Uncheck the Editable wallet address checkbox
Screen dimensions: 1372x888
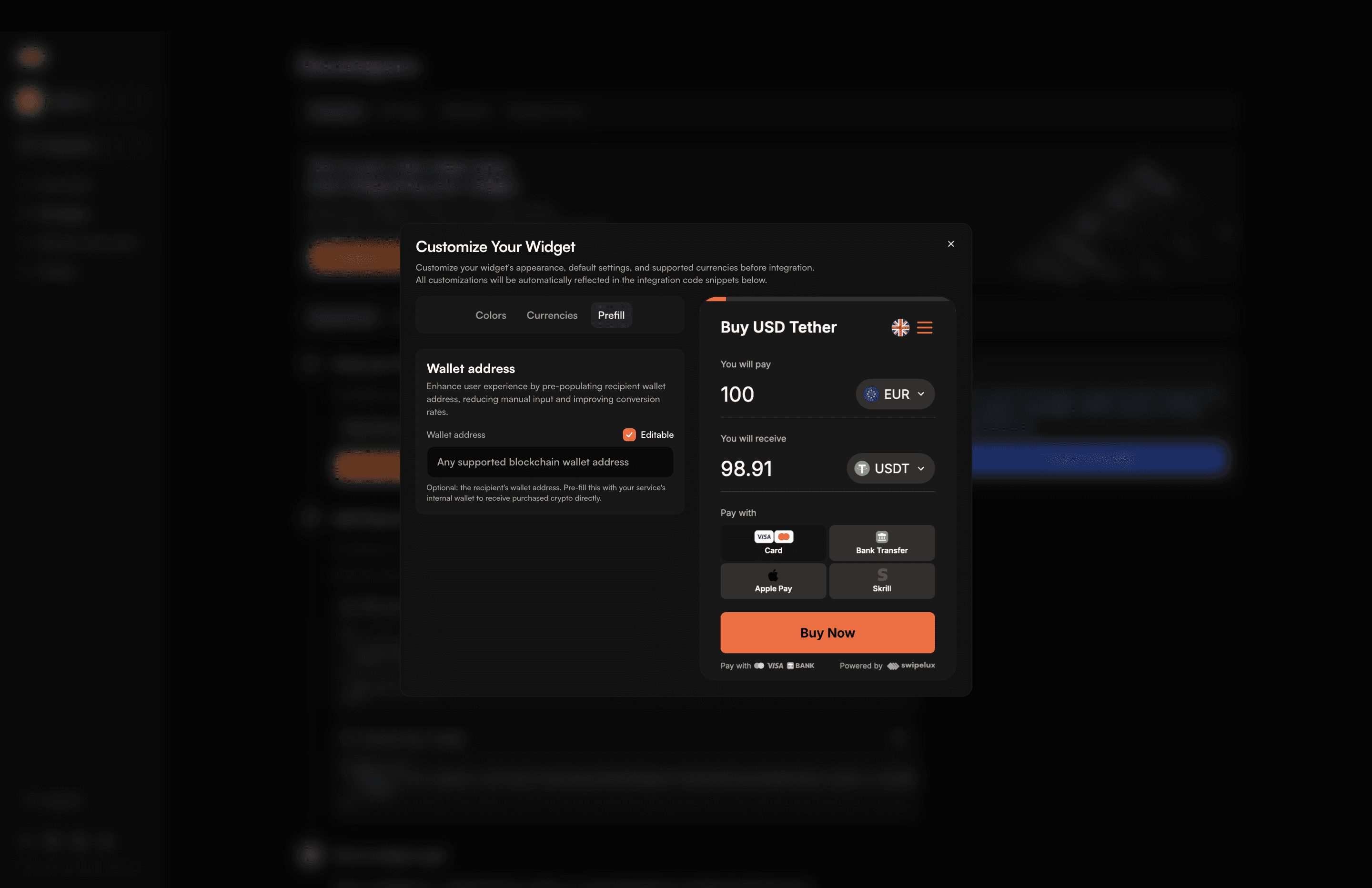(x=629, y=435)
